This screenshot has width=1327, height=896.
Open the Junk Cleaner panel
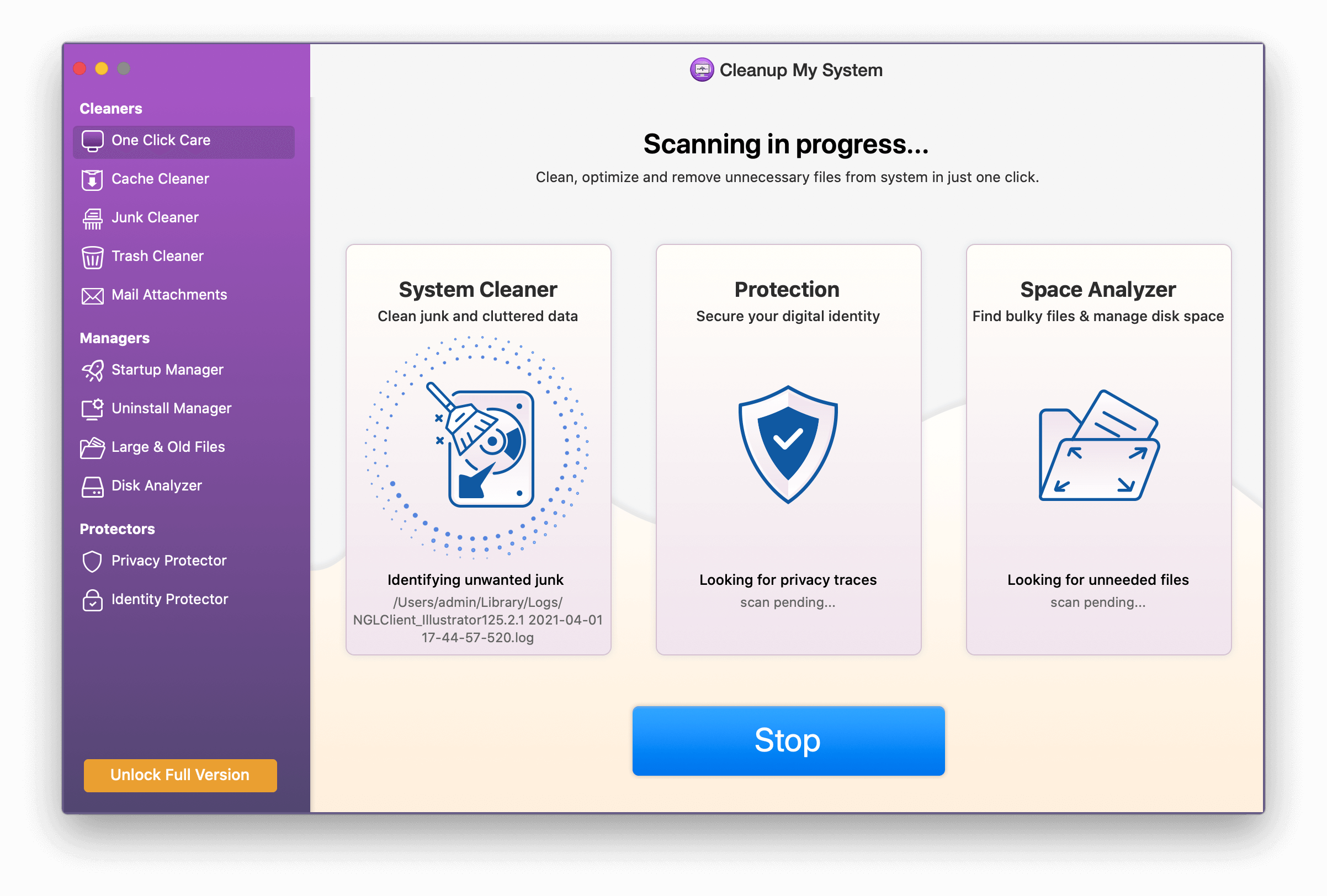(x=155, y=216)
